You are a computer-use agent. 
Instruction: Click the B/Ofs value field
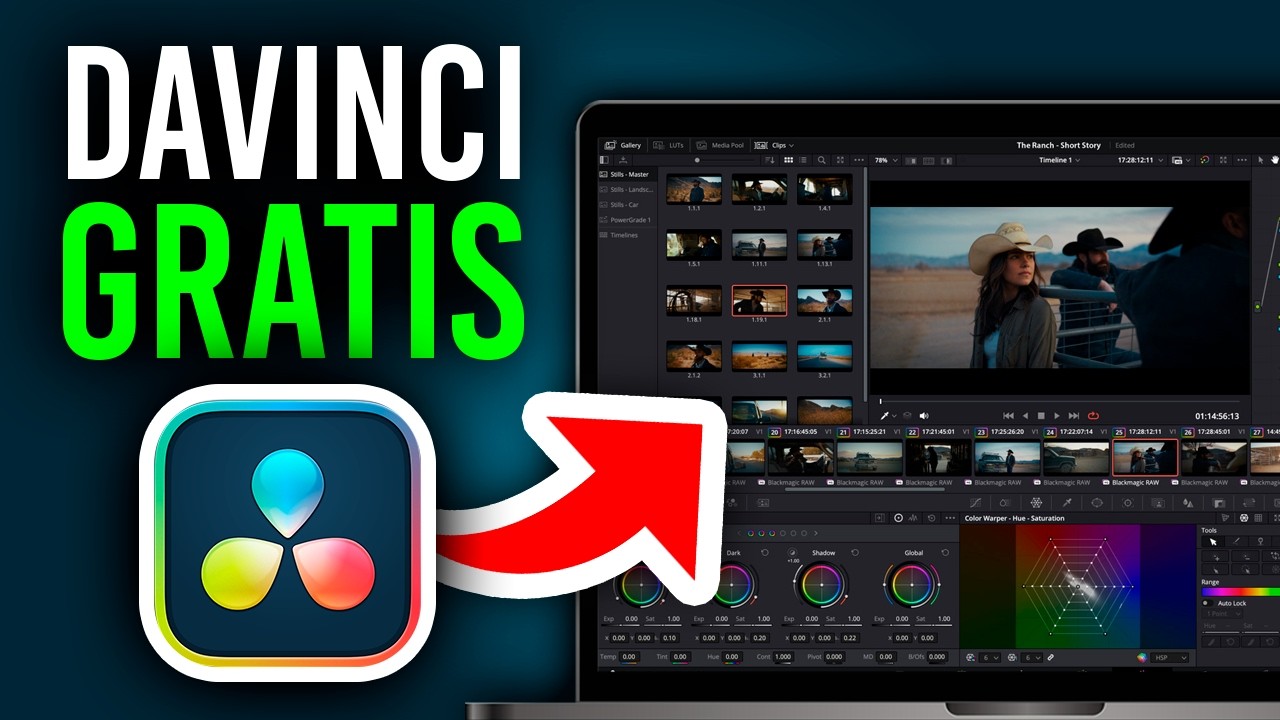(x=936, y=657)
